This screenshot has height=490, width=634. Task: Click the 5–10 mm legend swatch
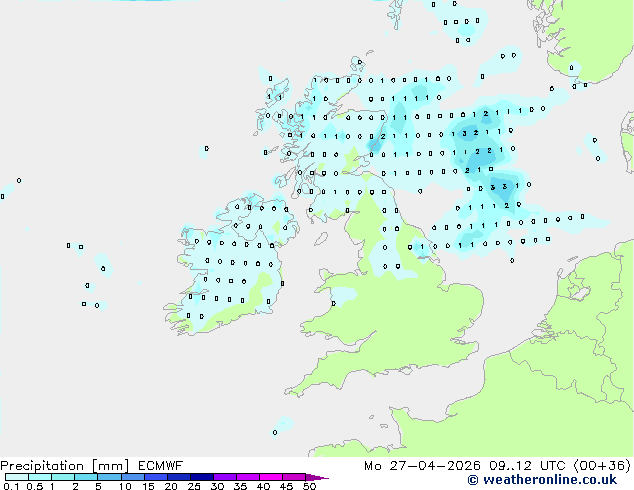110,477
